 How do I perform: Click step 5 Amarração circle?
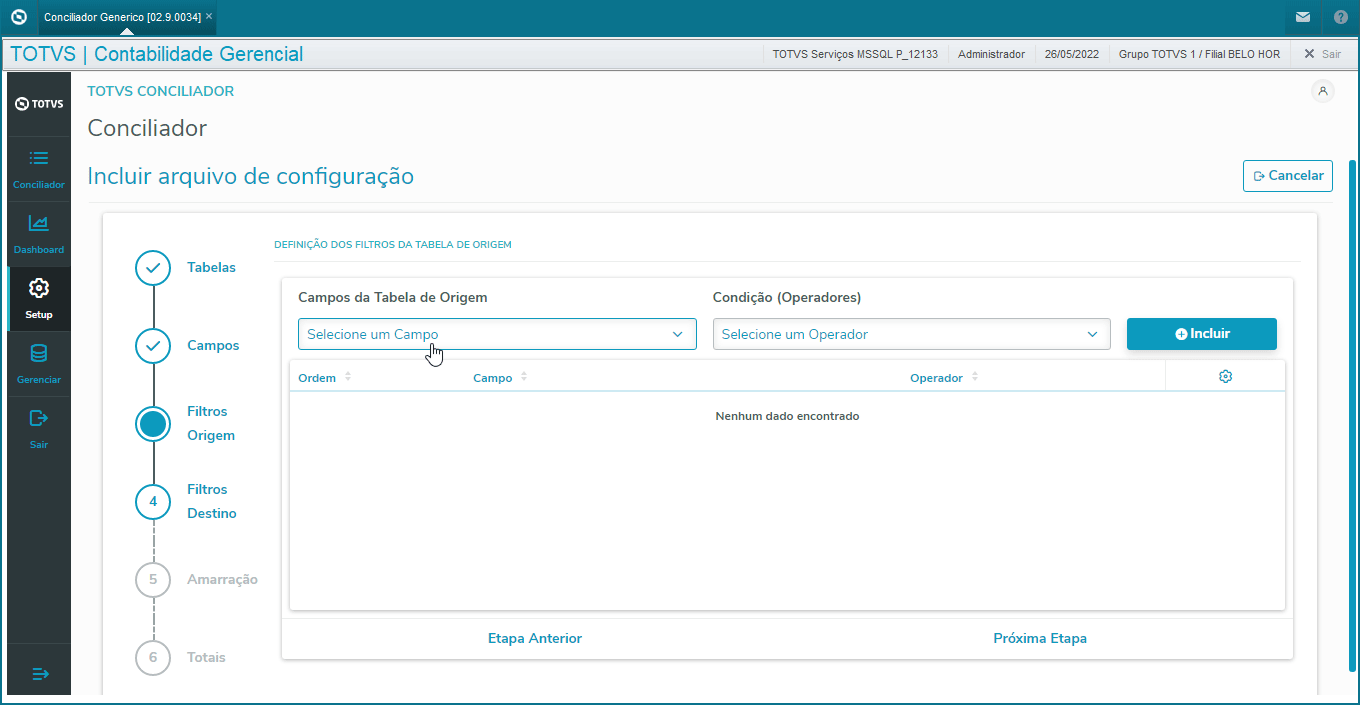[153, 580]
